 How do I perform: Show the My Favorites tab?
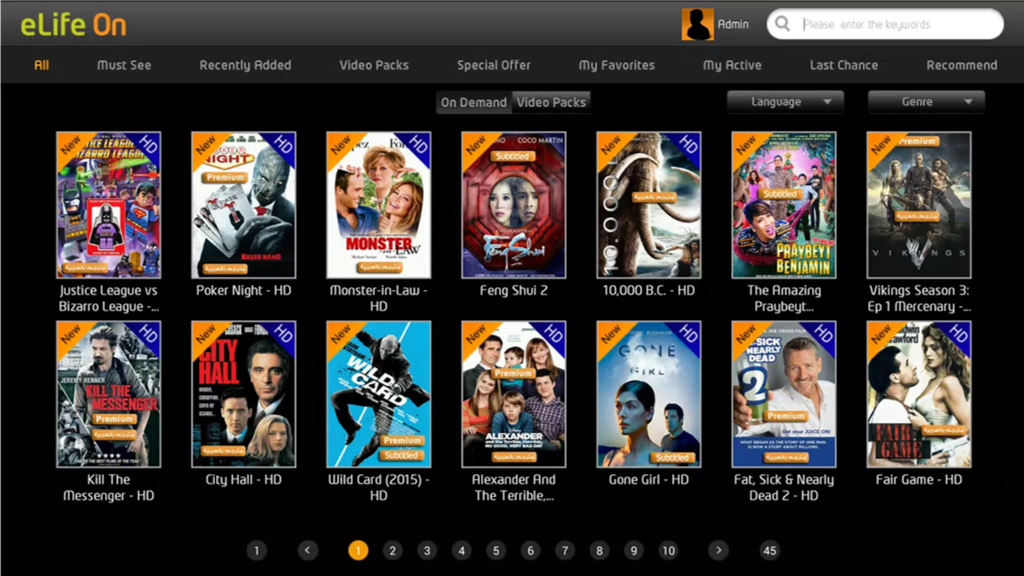[616, 65]
